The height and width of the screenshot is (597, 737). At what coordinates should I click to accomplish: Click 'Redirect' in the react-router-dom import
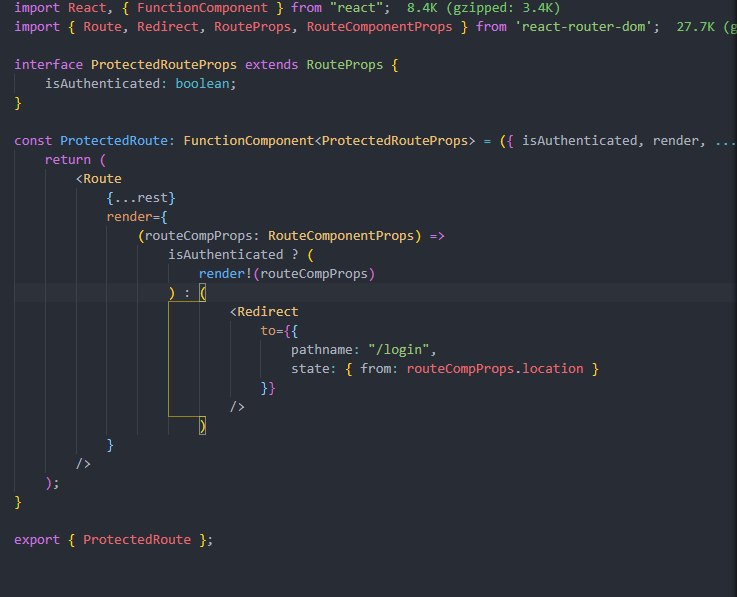(x=167, y=27)
